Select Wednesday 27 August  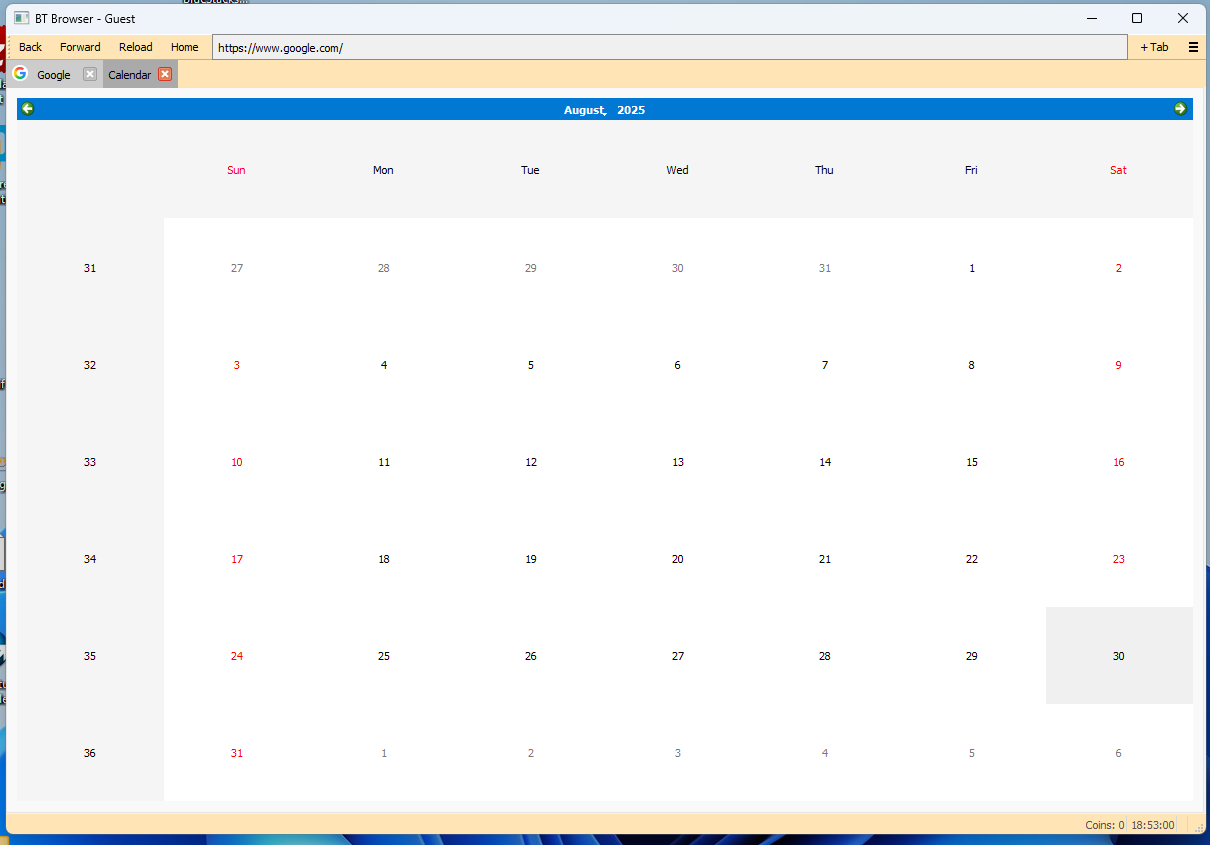[678, 656]
